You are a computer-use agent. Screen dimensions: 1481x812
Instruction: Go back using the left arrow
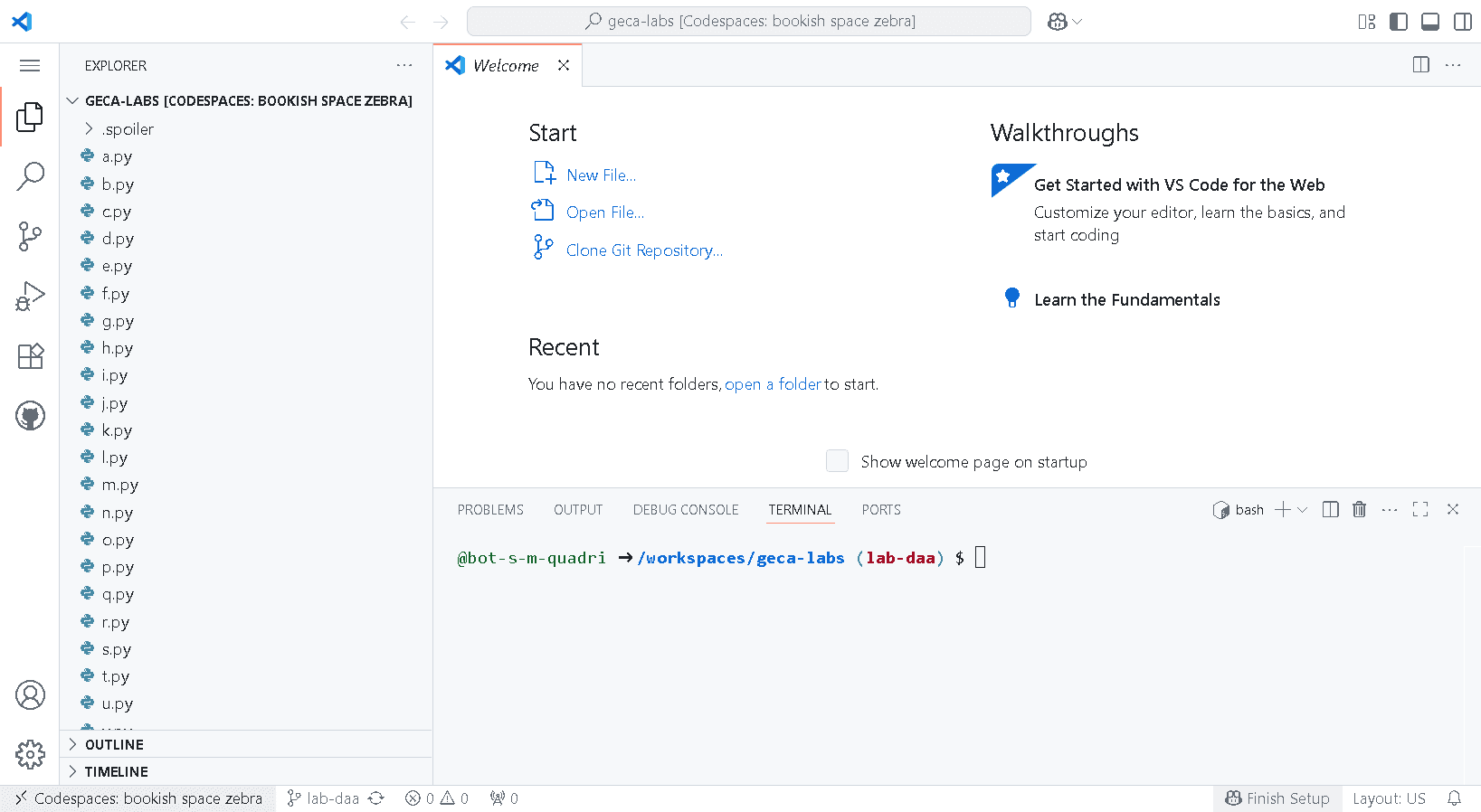(x=408, y=22)
